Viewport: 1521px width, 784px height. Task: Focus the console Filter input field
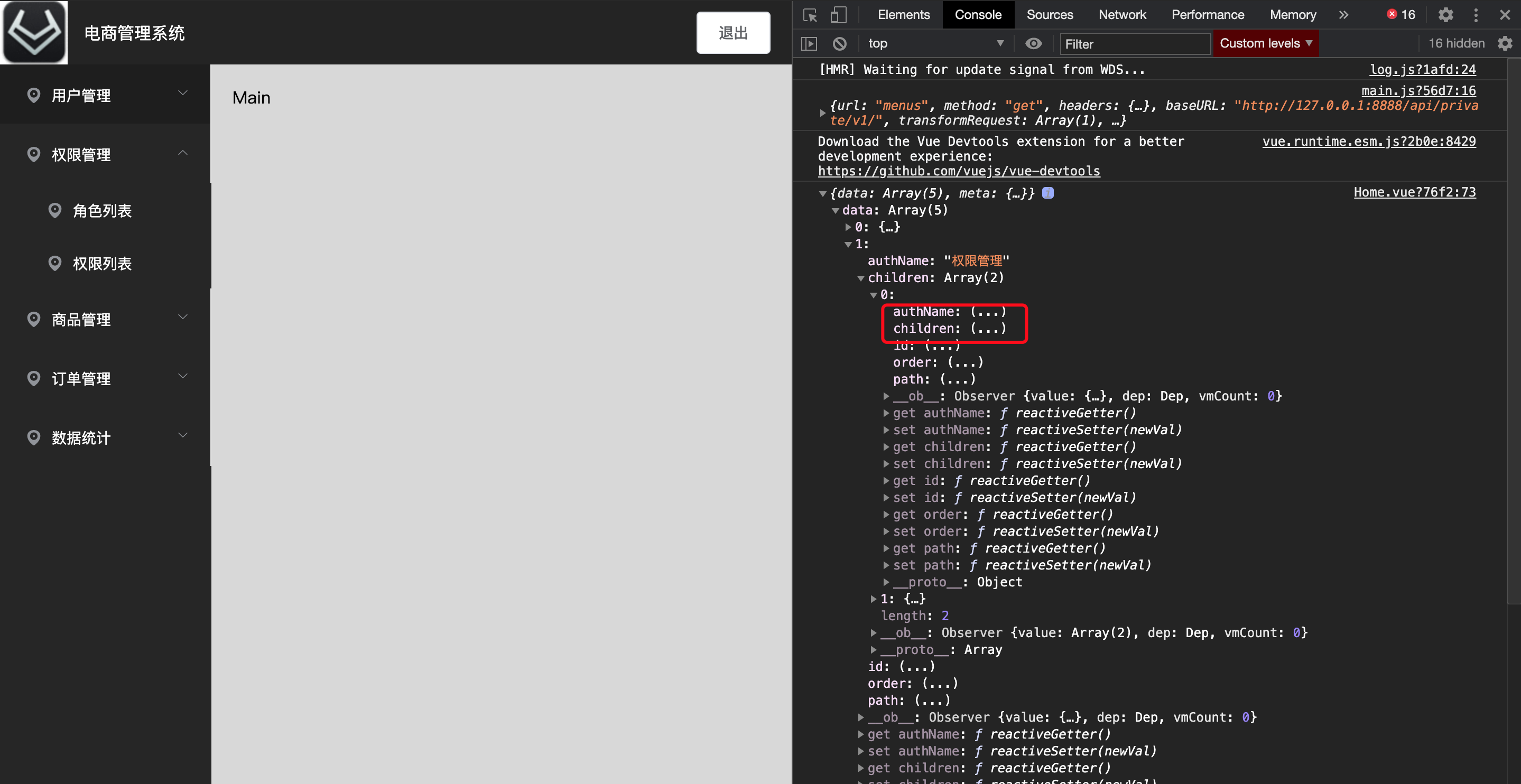(1135, 44)
